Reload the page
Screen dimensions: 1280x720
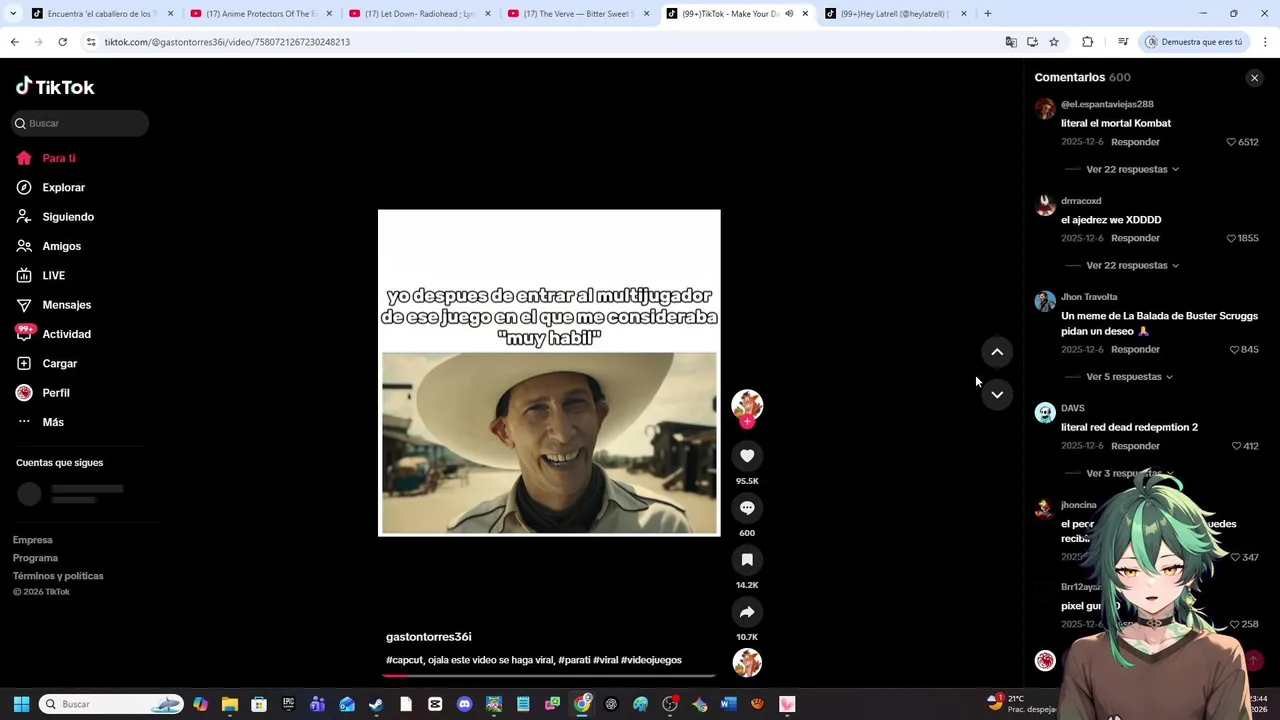[62, 42]
